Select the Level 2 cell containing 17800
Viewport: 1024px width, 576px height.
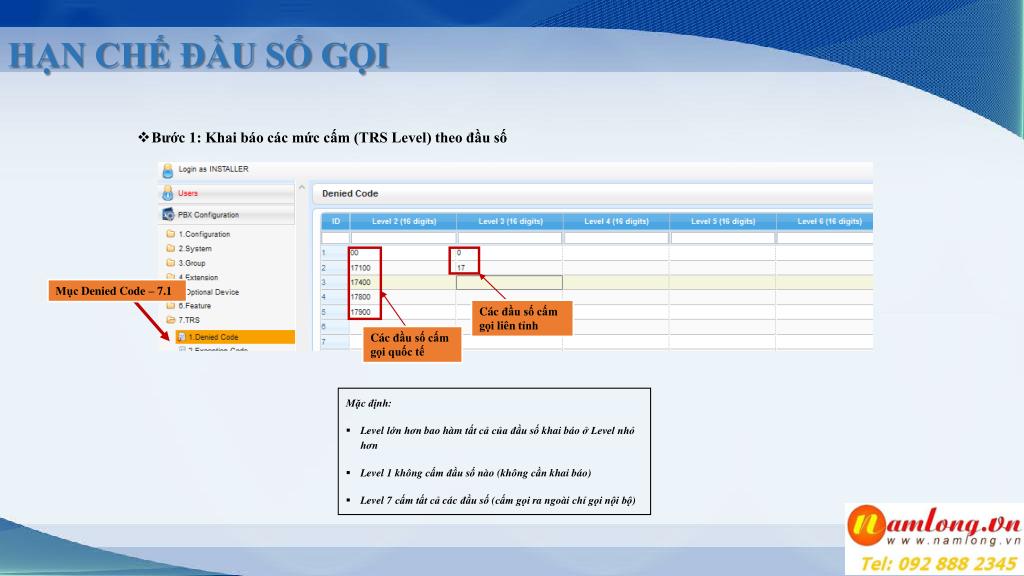tap(403, 296)
